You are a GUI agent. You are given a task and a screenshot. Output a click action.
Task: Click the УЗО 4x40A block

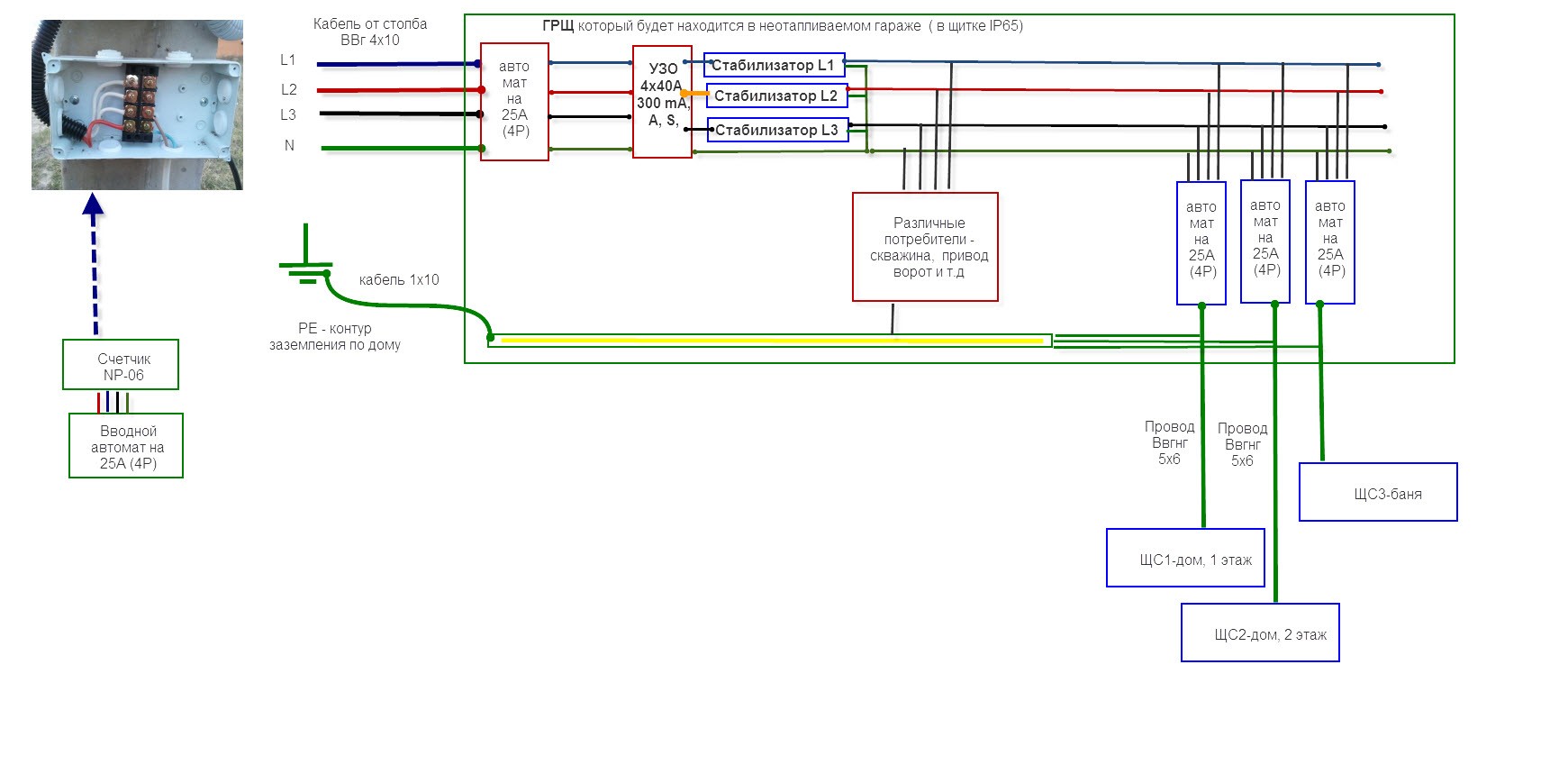(662, 102)
